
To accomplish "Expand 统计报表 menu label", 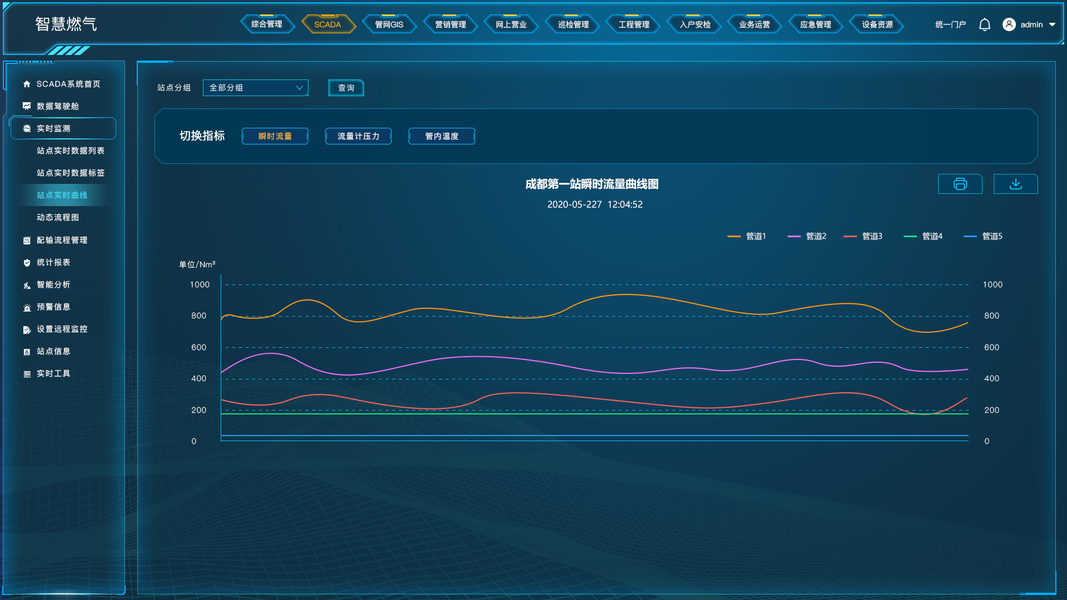I will coord(54,263).
